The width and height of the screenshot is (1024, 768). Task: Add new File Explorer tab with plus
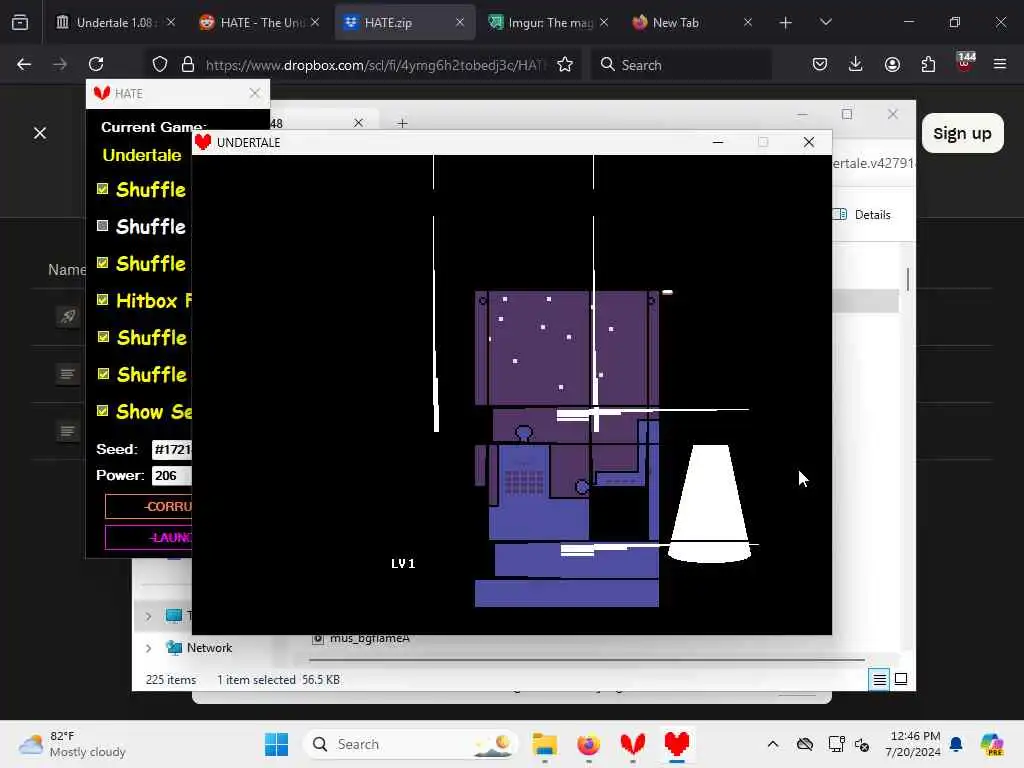coord(402,123)
